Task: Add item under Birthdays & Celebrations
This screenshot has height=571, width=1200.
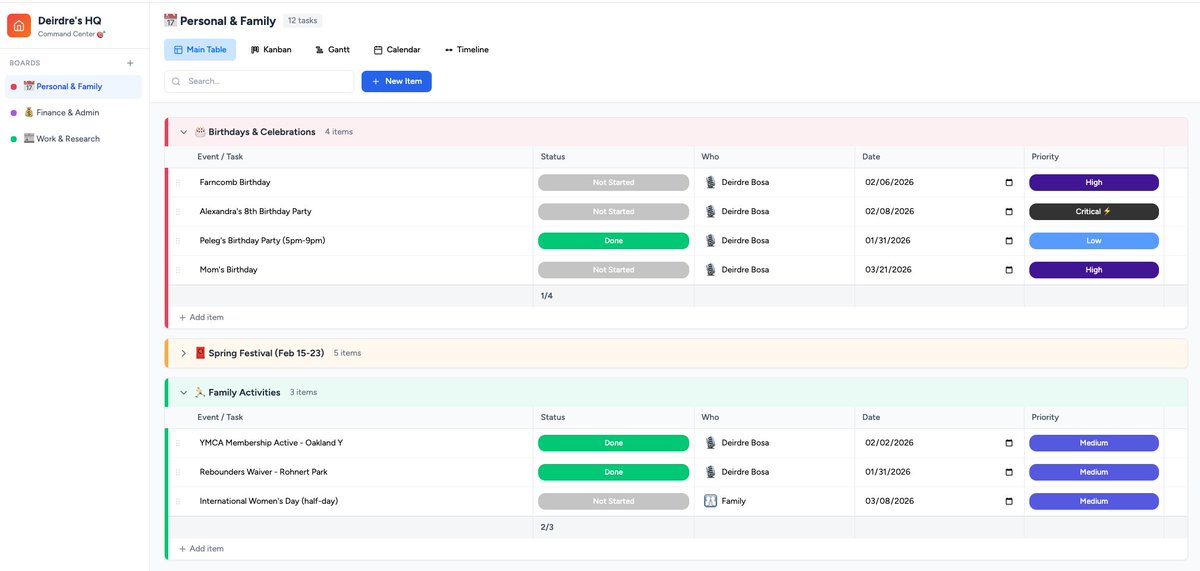Action: (201, 317)
